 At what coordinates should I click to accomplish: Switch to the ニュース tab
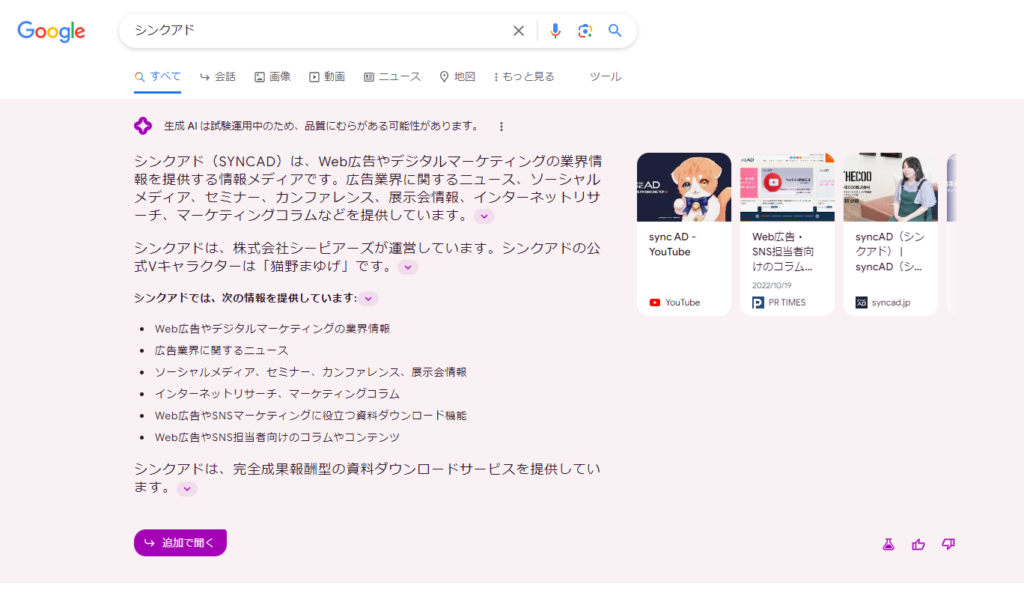pos(392,76)
